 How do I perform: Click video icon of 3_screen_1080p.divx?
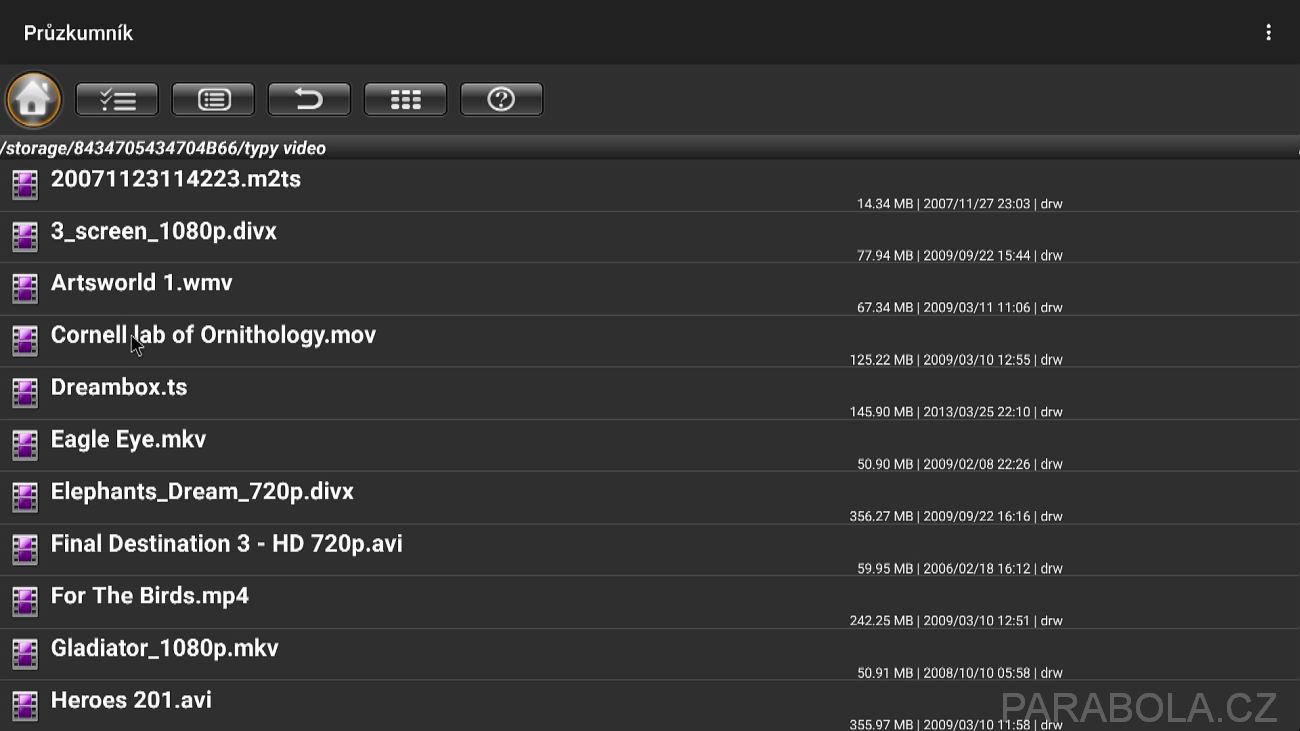(25, 237)
